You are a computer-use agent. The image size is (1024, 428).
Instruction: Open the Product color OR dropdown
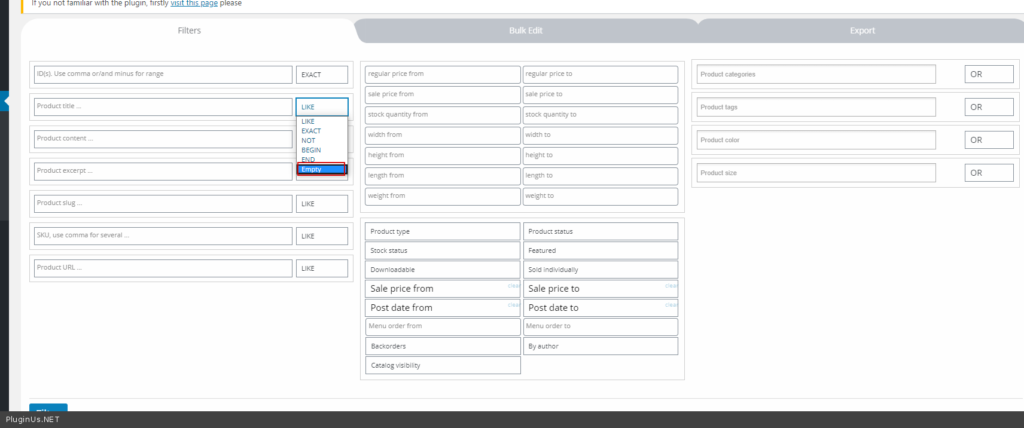click(x=989, y=140)
